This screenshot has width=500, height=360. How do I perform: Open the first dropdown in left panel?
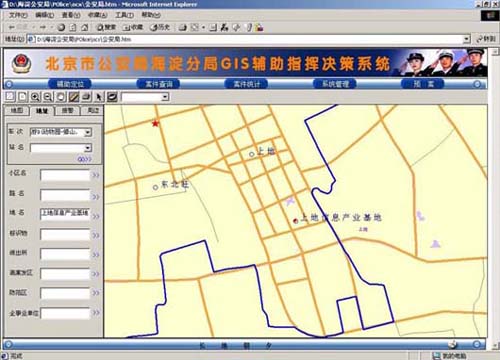click(x=88, y=132)
